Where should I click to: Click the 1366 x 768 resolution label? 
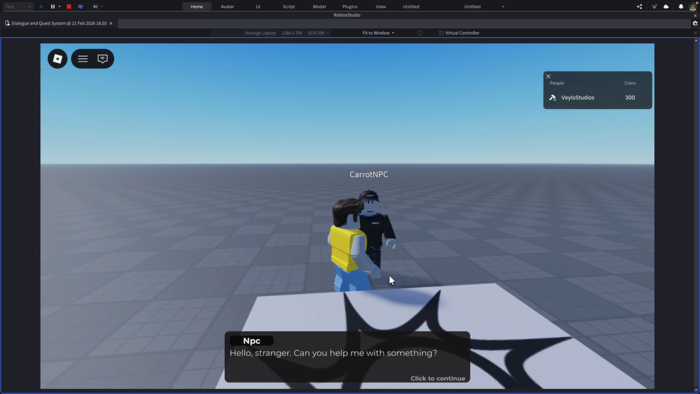pyautogui.click(x=292, y=33)
